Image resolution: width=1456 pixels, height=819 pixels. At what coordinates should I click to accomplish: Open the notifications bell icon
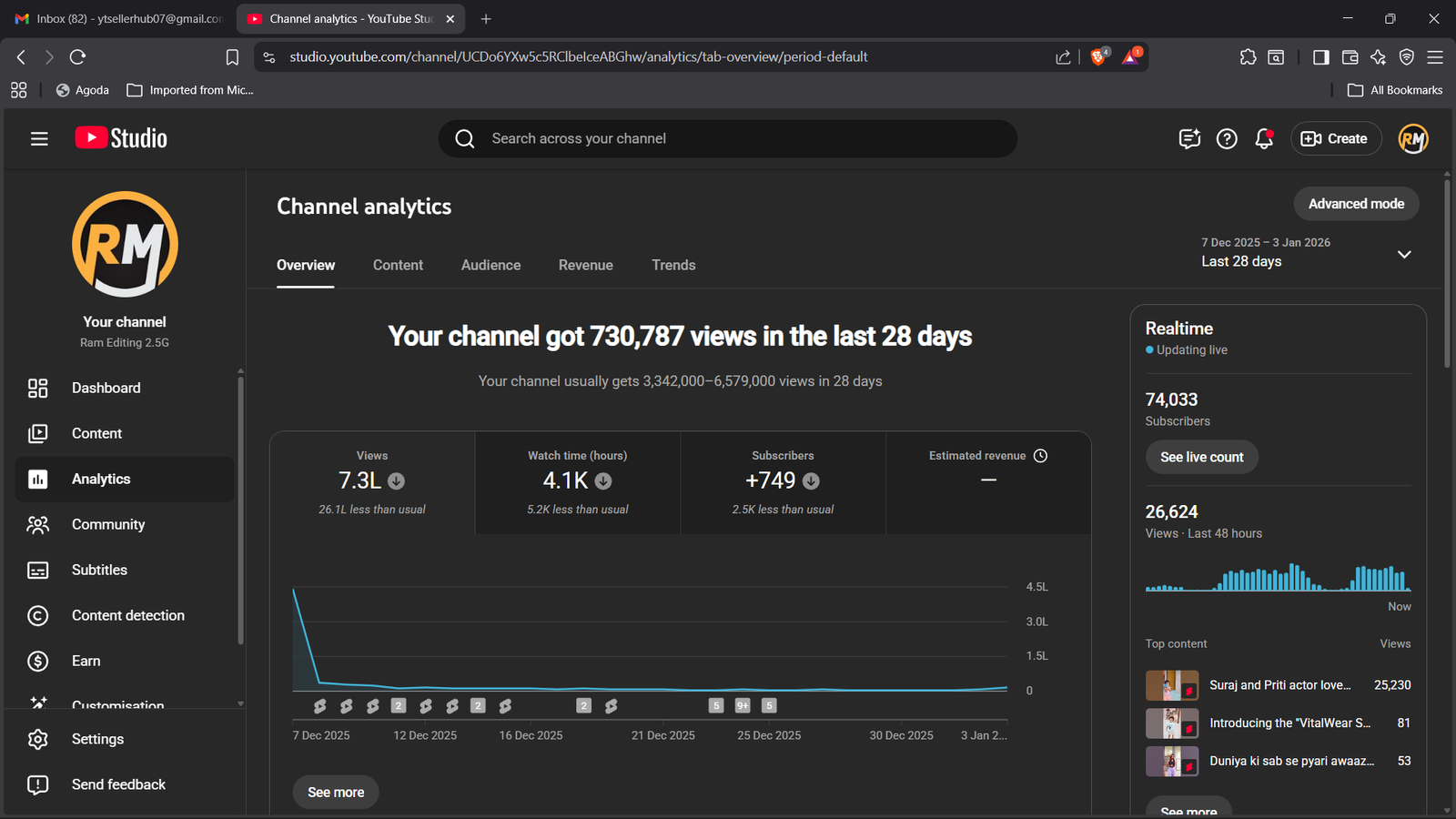tap(1263, 138)
